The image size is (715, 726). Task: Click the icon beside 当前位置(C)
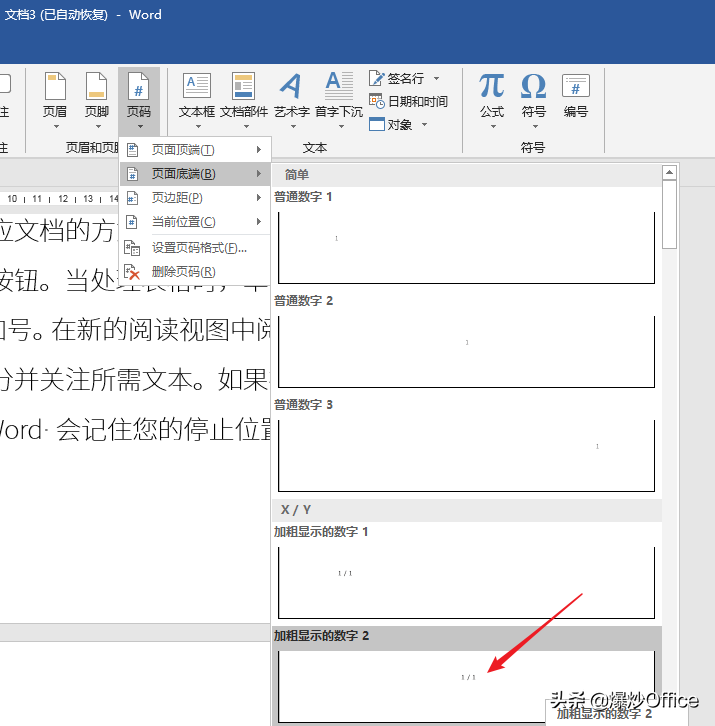coord(132,222)
